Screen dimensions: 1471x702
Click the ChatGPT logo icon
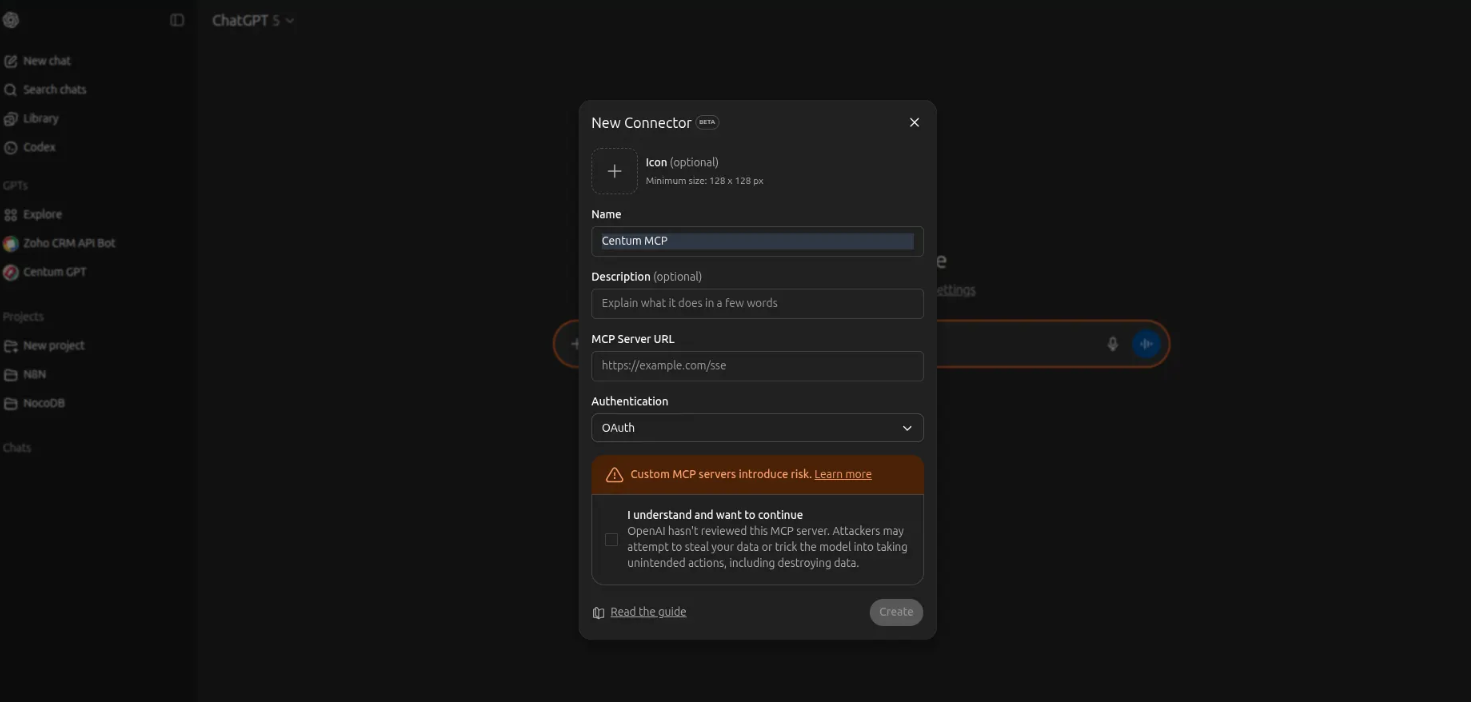[x=11, y=20]
